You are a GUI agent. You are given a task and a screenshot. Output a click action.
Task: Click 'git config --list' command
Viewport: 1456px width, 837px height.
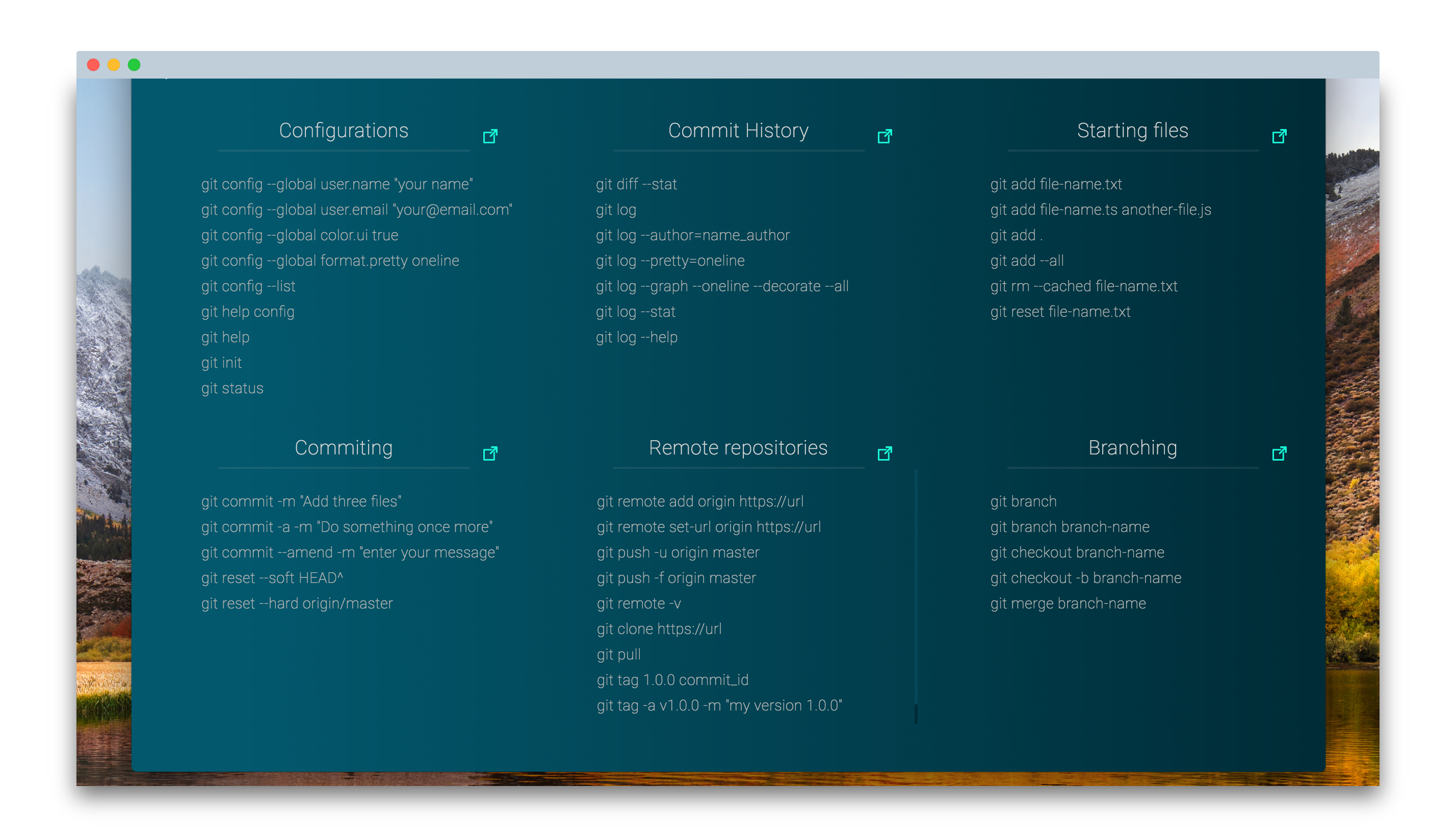248,286
